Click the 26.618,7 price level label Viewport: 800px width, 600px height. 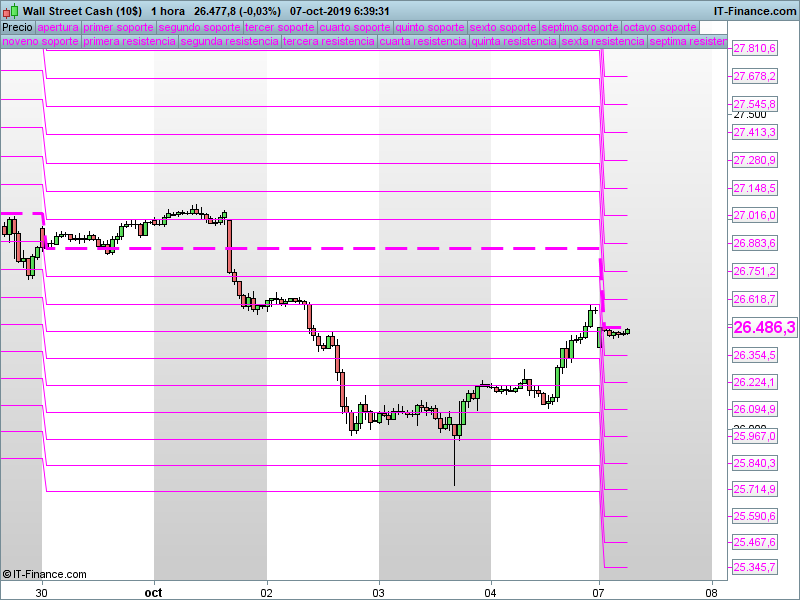coord(755,299)
